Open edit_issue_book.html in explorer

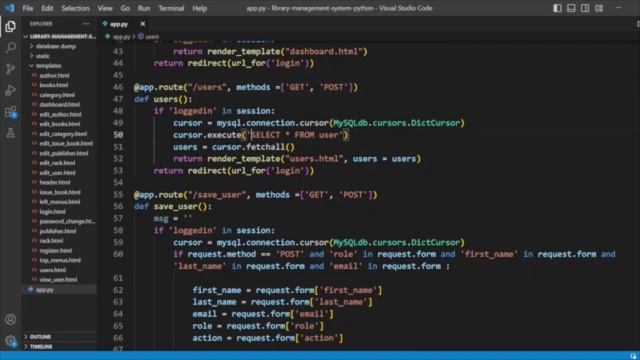(x=66, y=143)
